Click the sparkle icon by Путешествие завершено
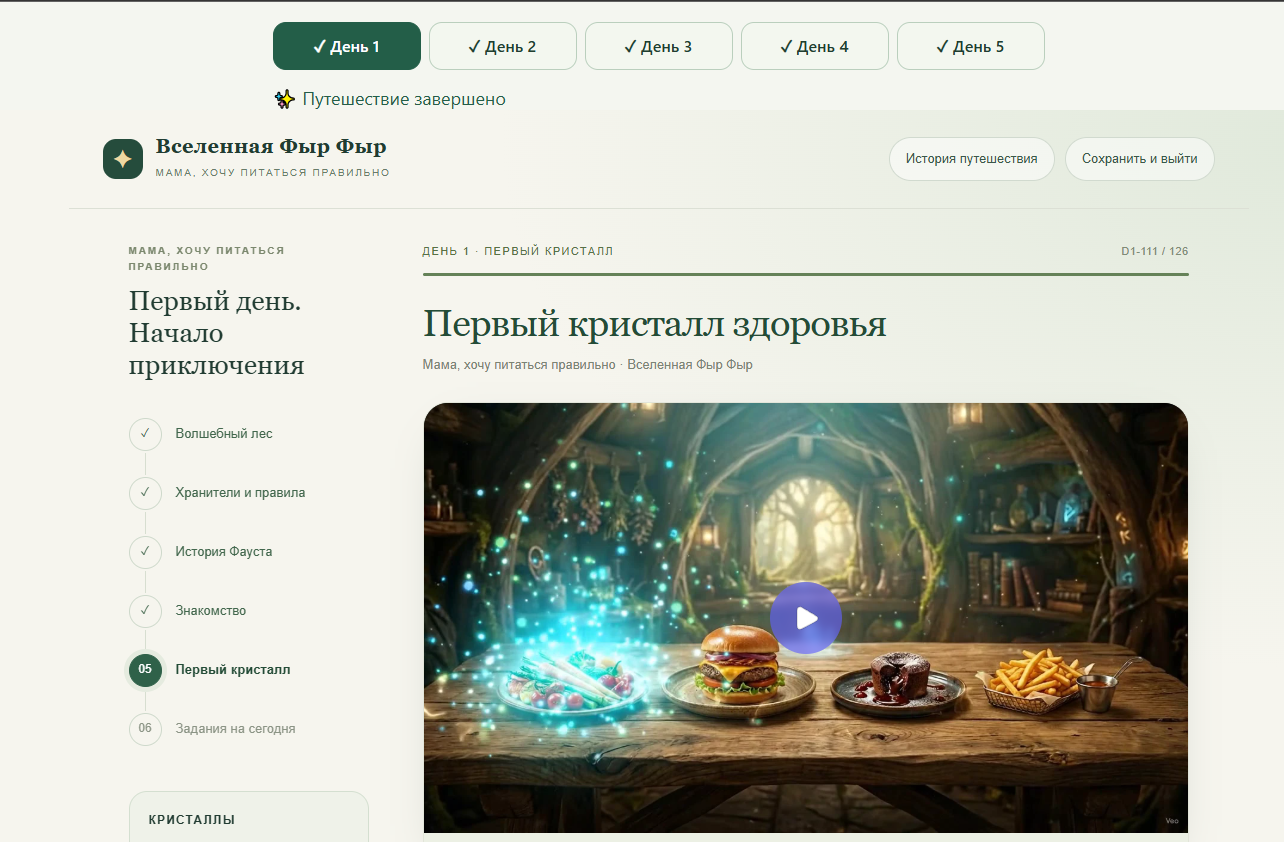1284x842 pixels. point(285,99)
